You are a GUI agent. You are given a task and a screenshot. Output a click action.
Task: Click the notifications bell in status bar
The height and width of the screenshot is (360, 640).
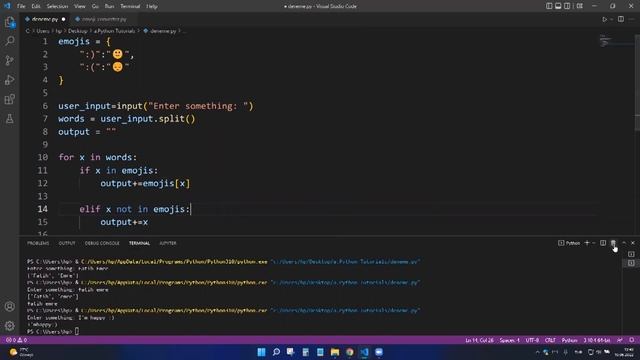click(632, 340)
